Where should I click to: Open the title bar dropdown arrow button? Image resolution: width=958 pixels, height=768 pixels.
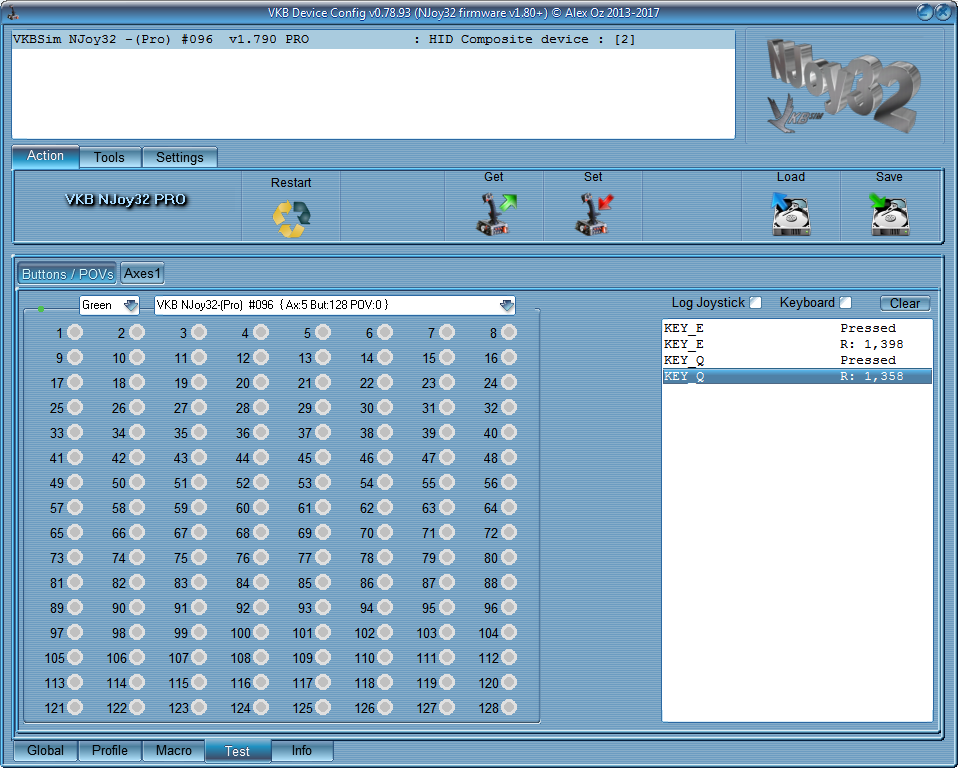pyautogui.click(x=925, y=13)
